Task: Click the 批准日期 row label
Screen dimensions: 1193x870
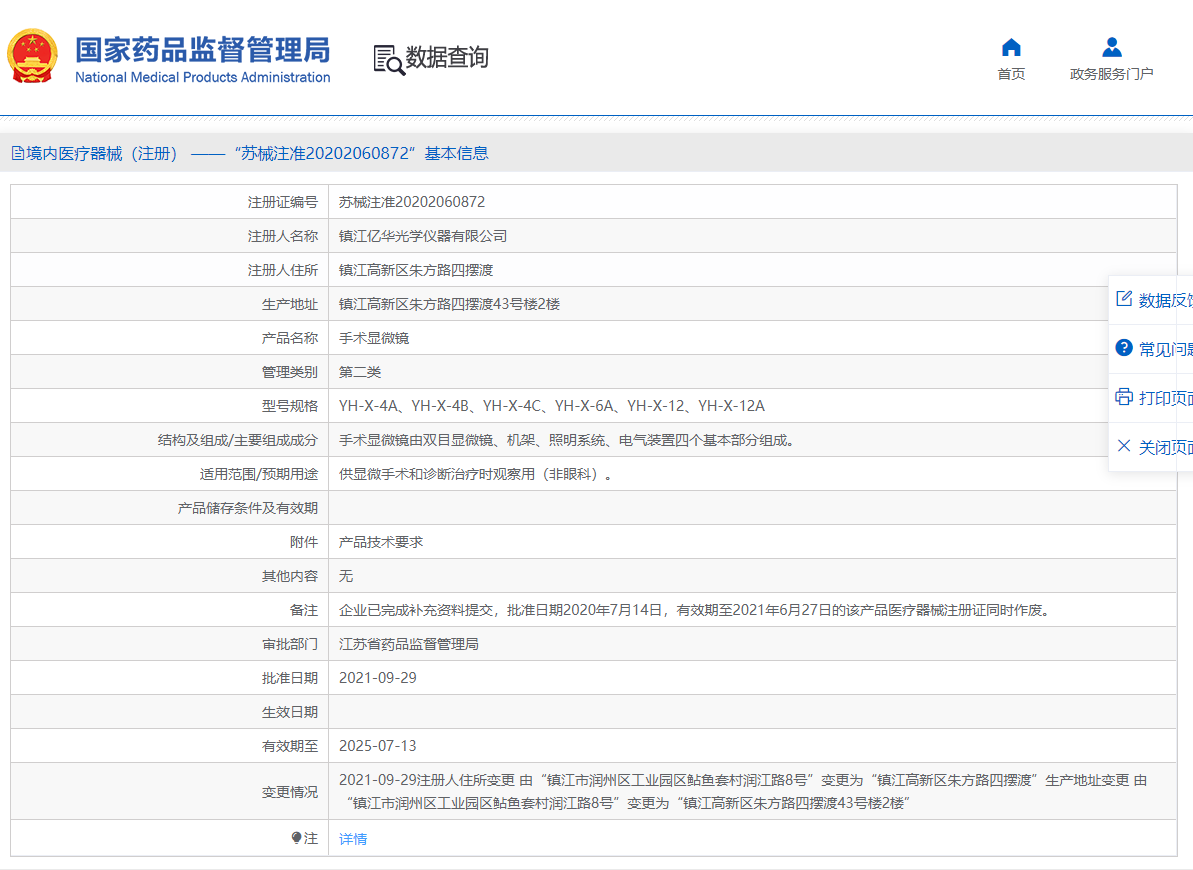Action: tap(289, 677)
